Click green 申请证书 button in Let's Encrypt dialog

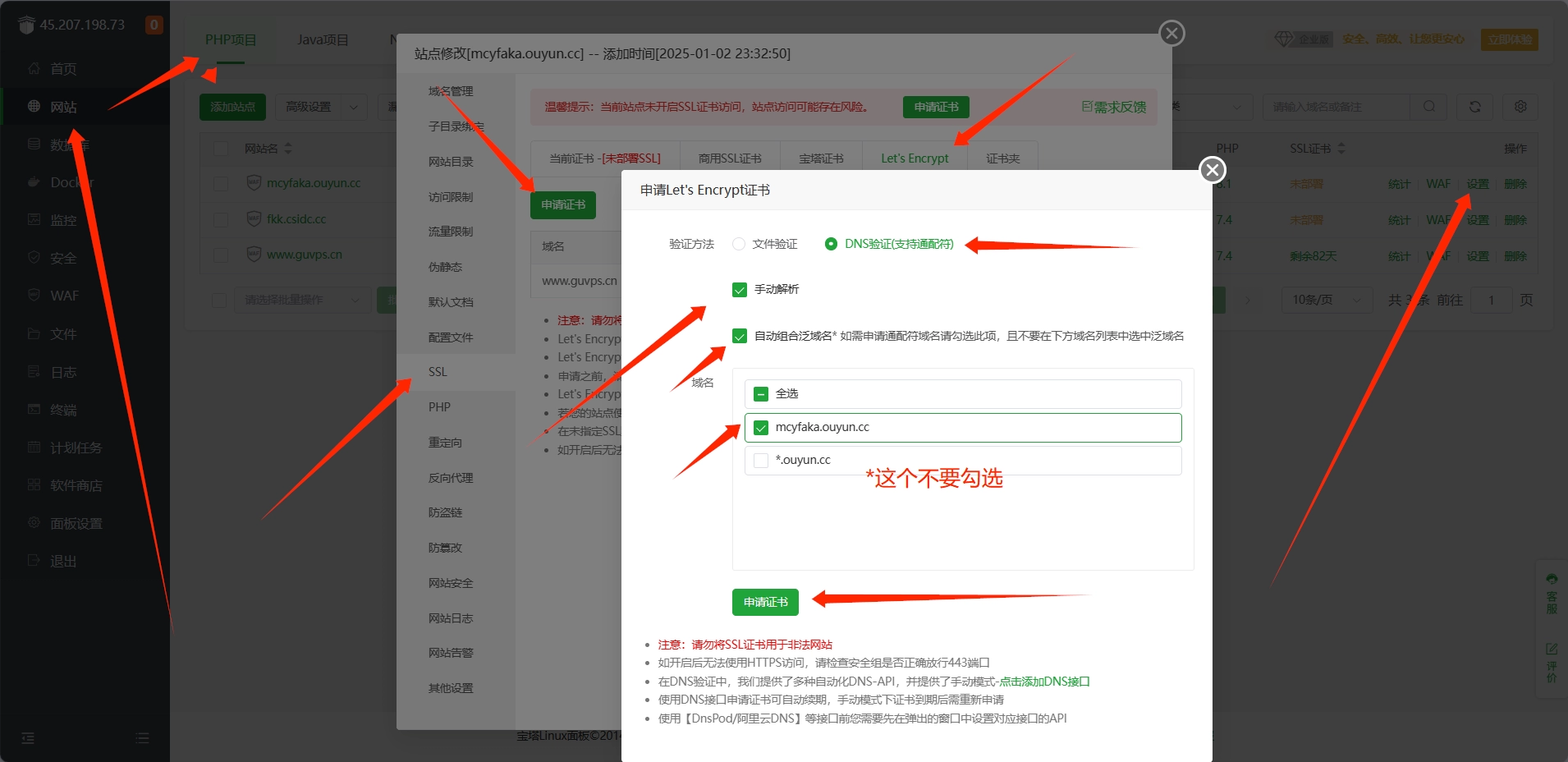click(x=765, y=602)
